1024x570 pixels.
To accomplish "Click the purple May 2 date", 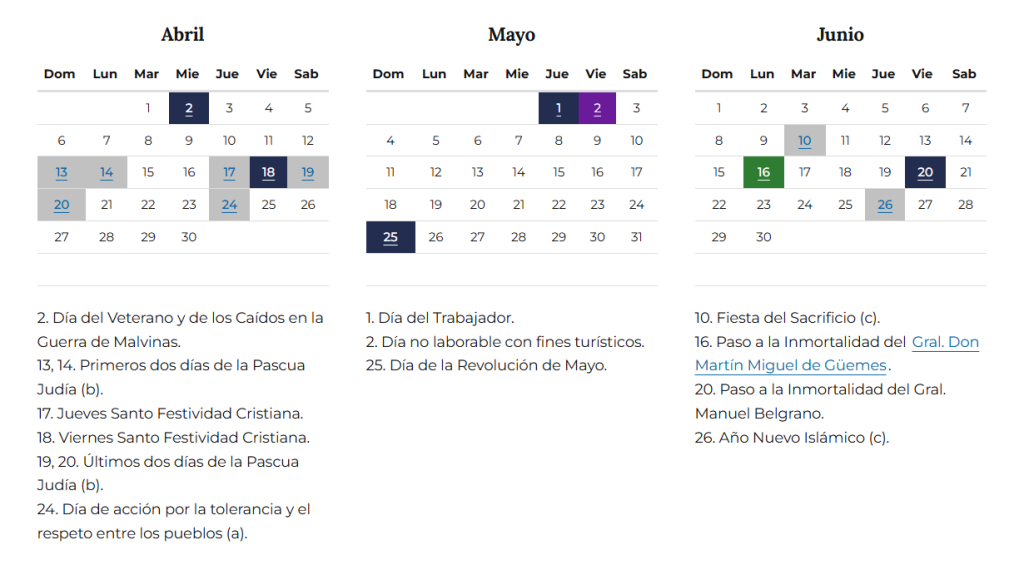I will [x=597, y=108].
